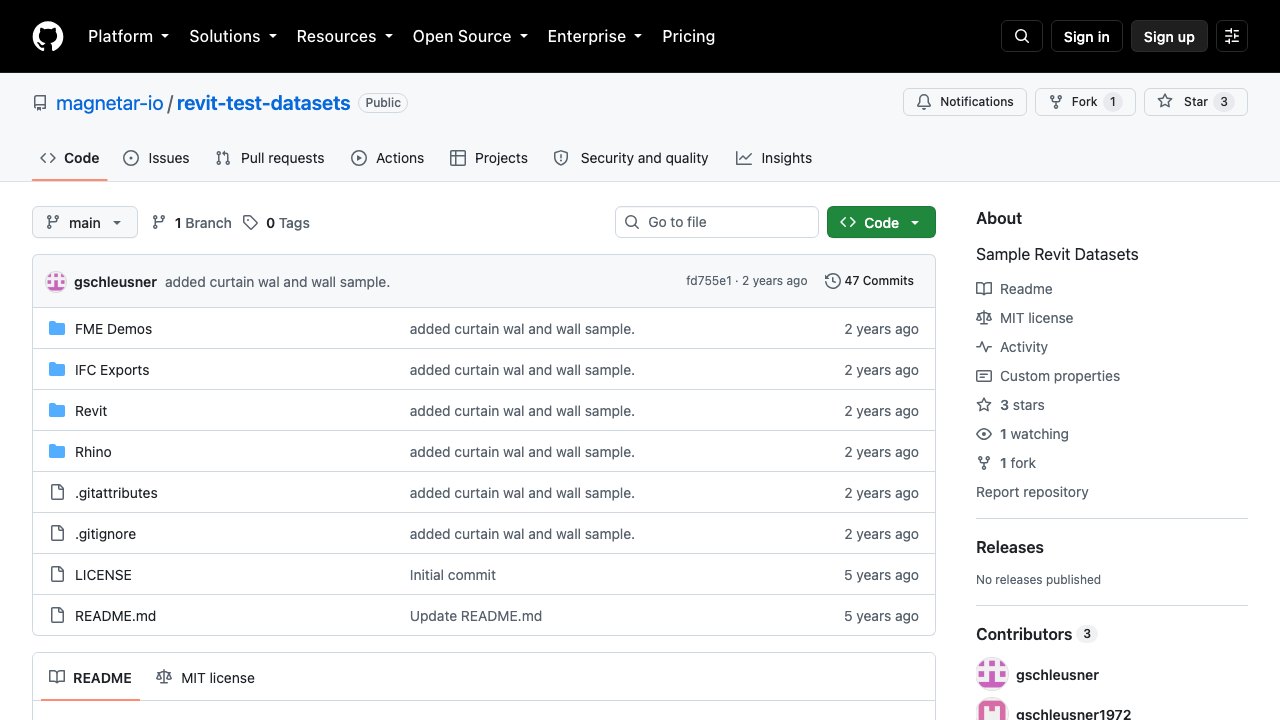Open the FME Demos folder name
Image resolution: width=1280 pixels, height=720 pixels.
coord(114,329)
